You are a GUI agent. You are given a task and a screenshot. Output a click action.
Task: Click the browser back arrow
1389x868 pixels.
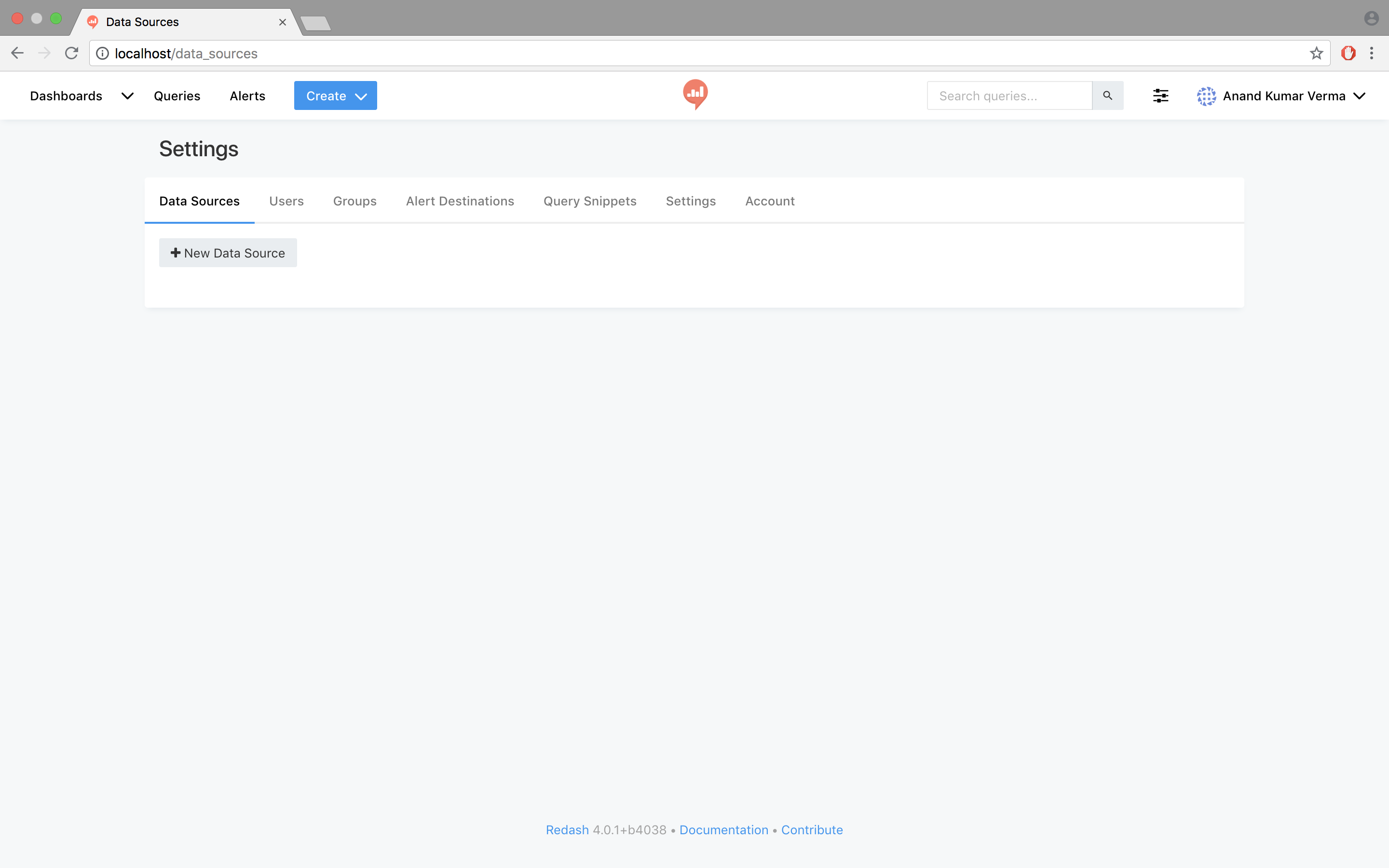17,53
